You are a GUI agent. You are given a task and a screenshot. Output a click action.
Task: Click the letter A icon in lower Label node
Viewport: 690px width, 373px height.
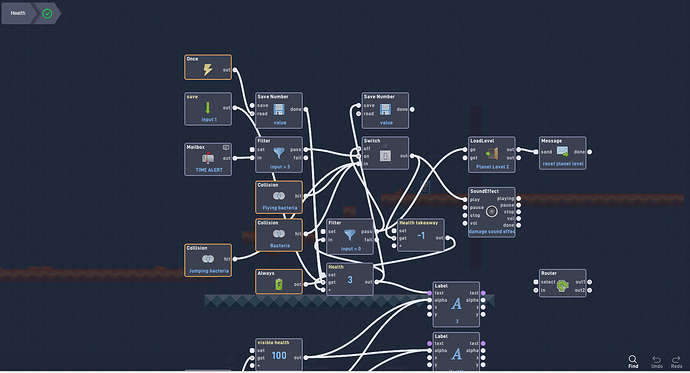tap(456, 354)
